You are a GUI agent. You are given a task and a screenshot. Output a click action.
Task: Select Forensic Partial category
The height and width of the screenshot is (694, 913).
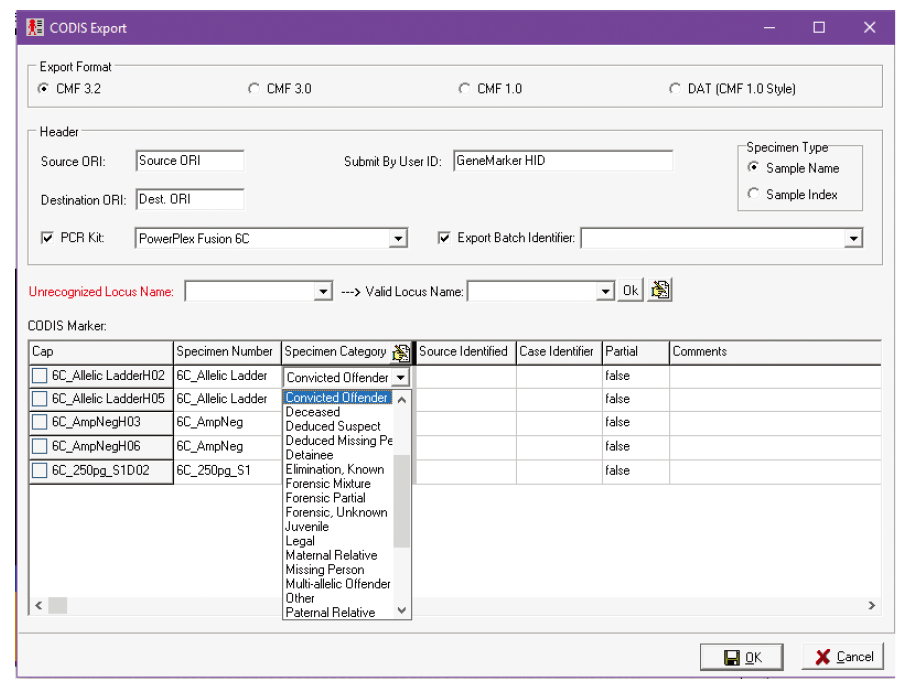338,498
